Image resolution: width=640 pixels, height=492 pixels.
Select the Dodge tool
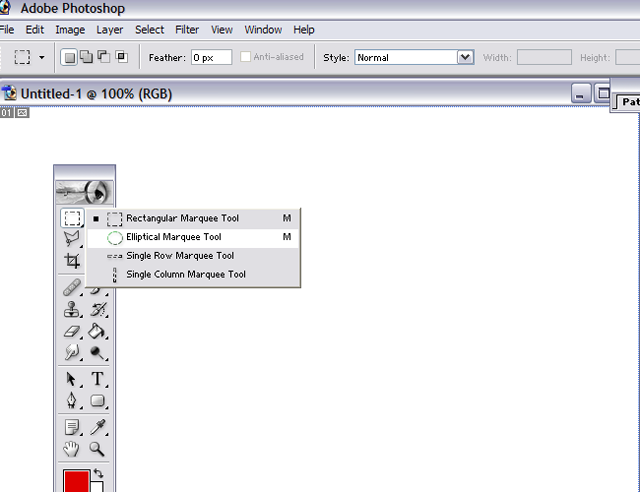click(x=98, y=352)
